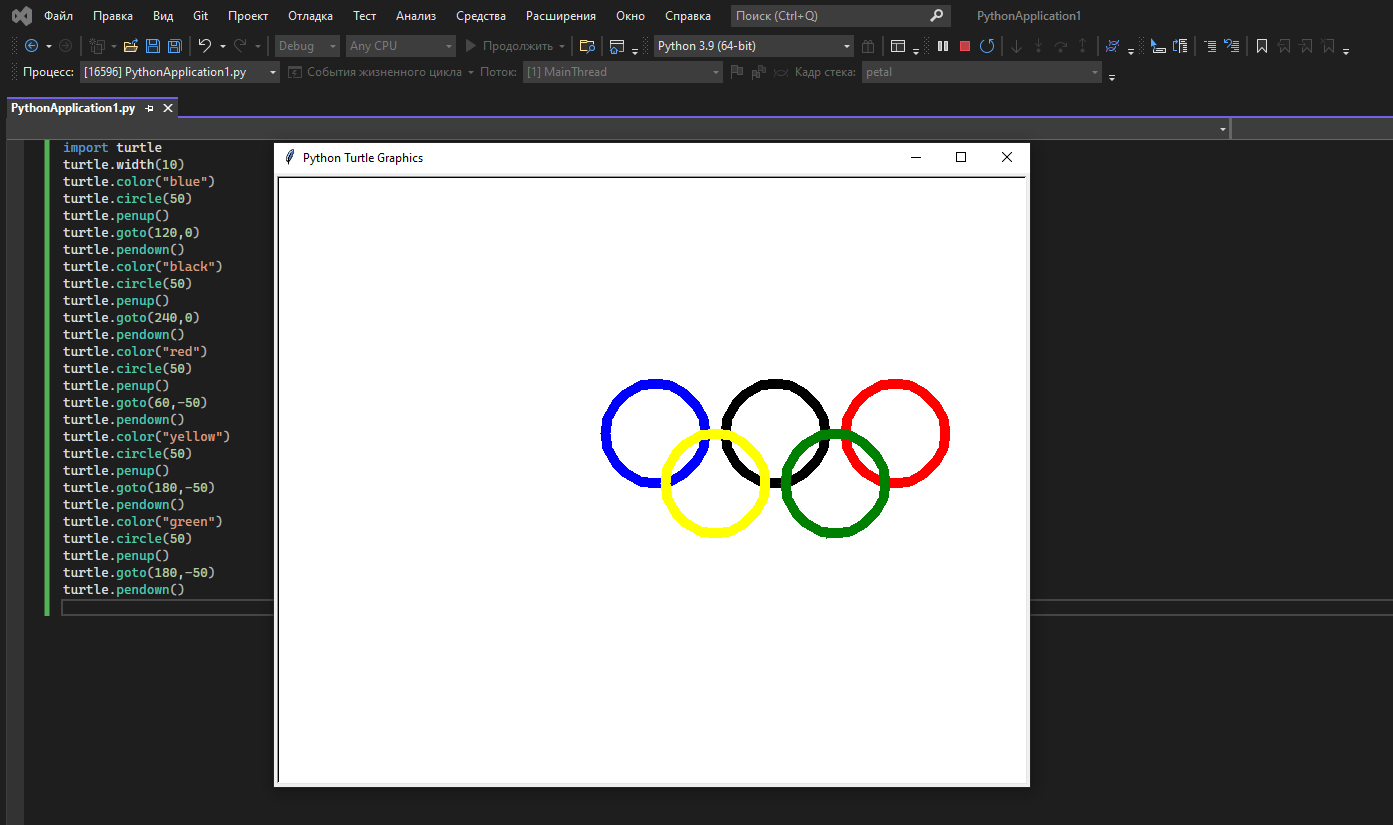Screen dimensions: 1393x825
Task: Expand the Undo history dropdown arrow
Action: [222, 46]
